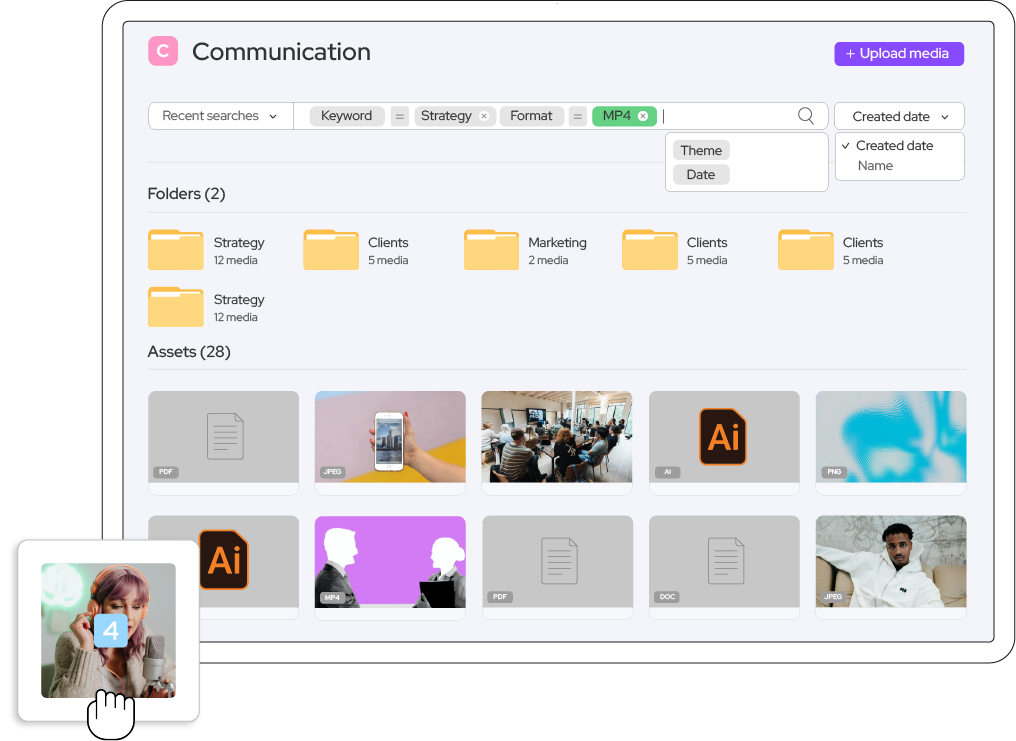Select the Date filter suggestion
The width and height of the screenshot is (1016, 741).
tap(701, 175)
